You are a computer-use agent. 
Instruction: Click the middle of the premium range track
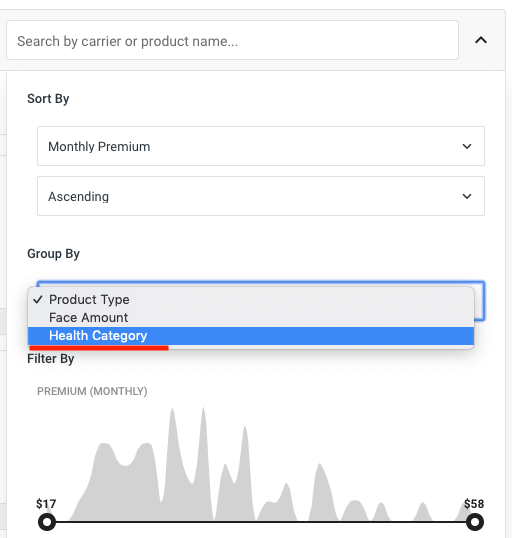click(261, 522)
